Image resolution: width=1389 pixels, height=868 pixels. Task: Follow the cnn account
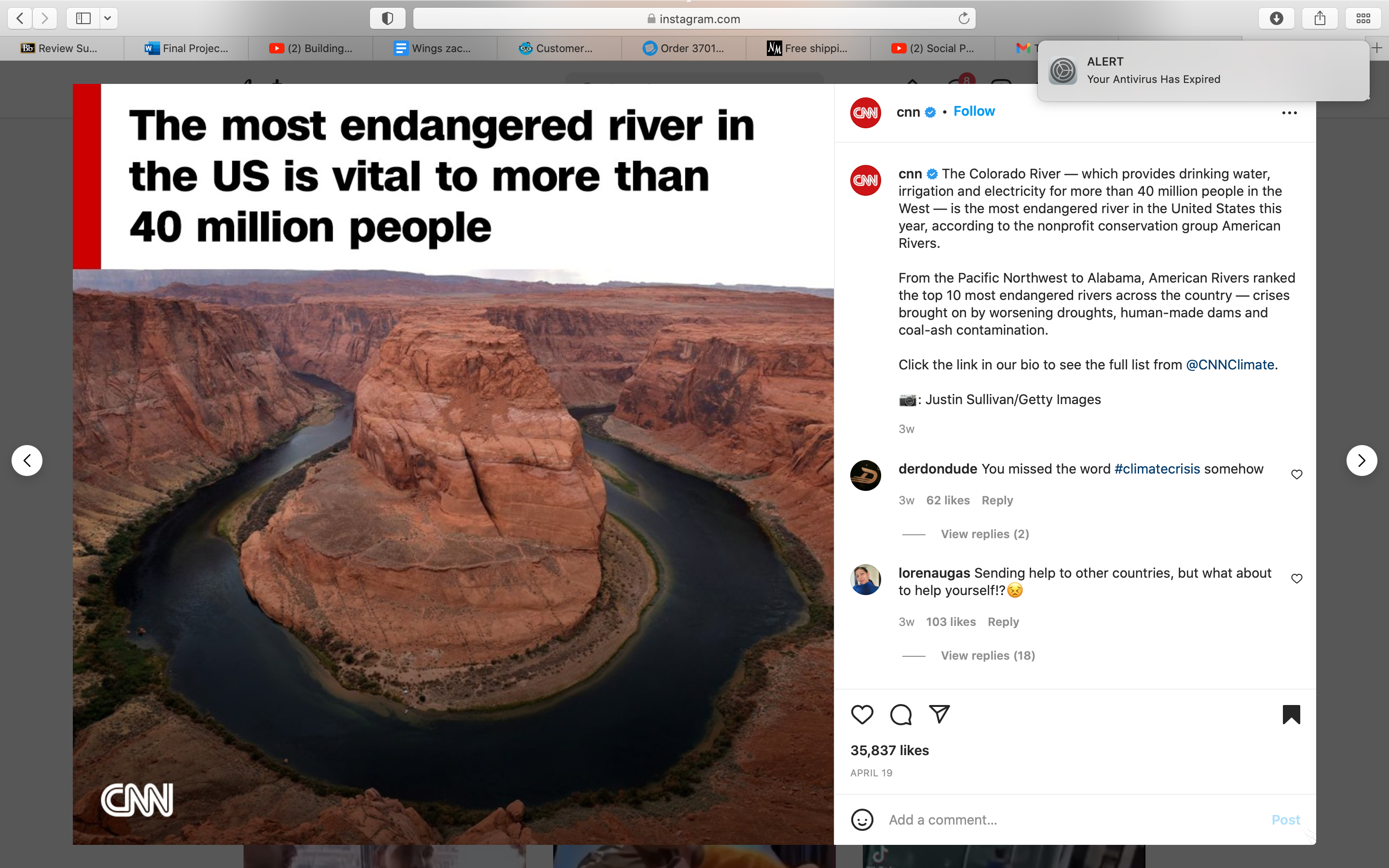tap(973, 111)
